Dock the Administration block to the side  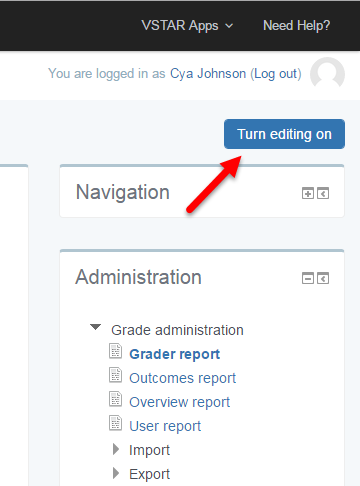(x=323, y=278)
